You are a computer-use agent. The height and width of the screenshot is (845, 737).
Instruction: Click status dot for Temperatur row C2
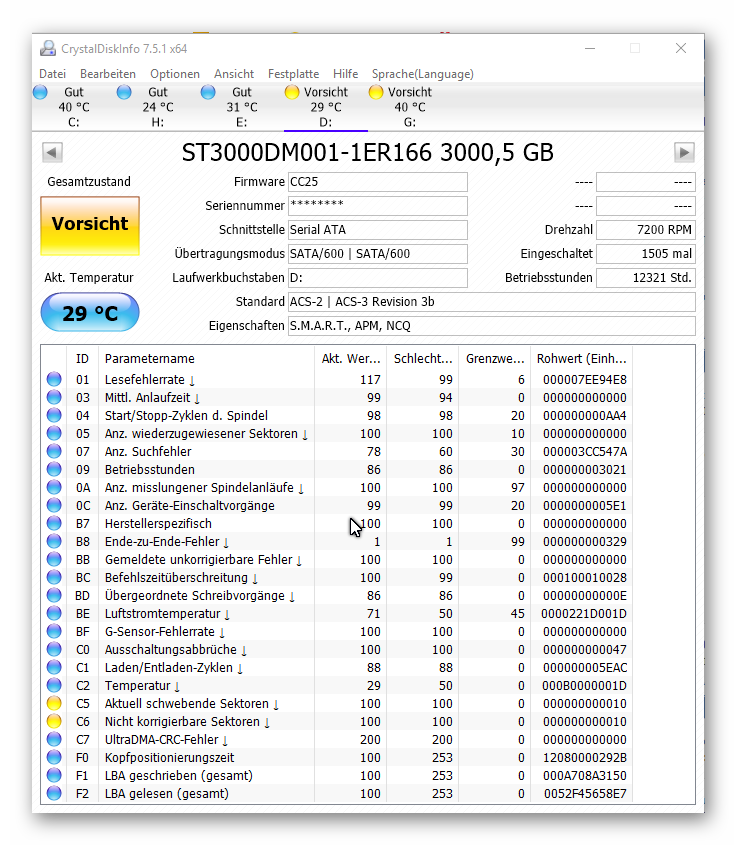(54, 685)
